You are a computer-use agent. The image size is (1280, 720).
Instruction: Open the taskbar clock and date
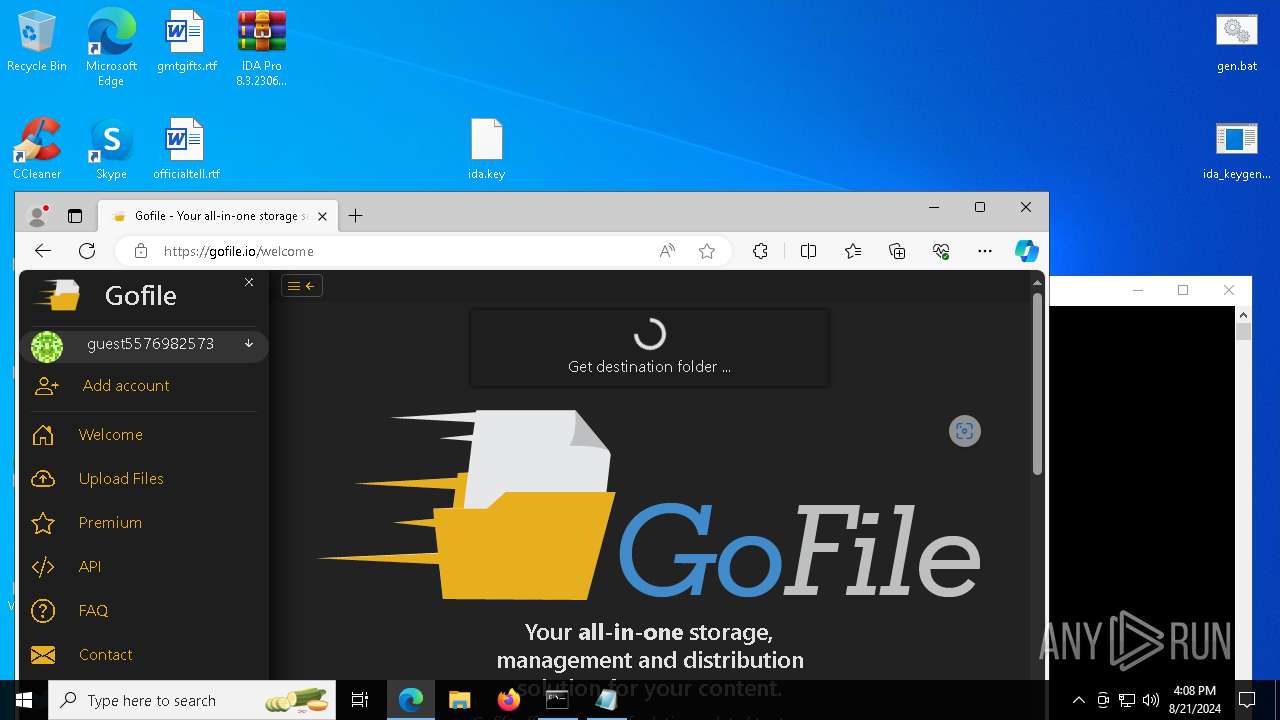click(1195, 700)
